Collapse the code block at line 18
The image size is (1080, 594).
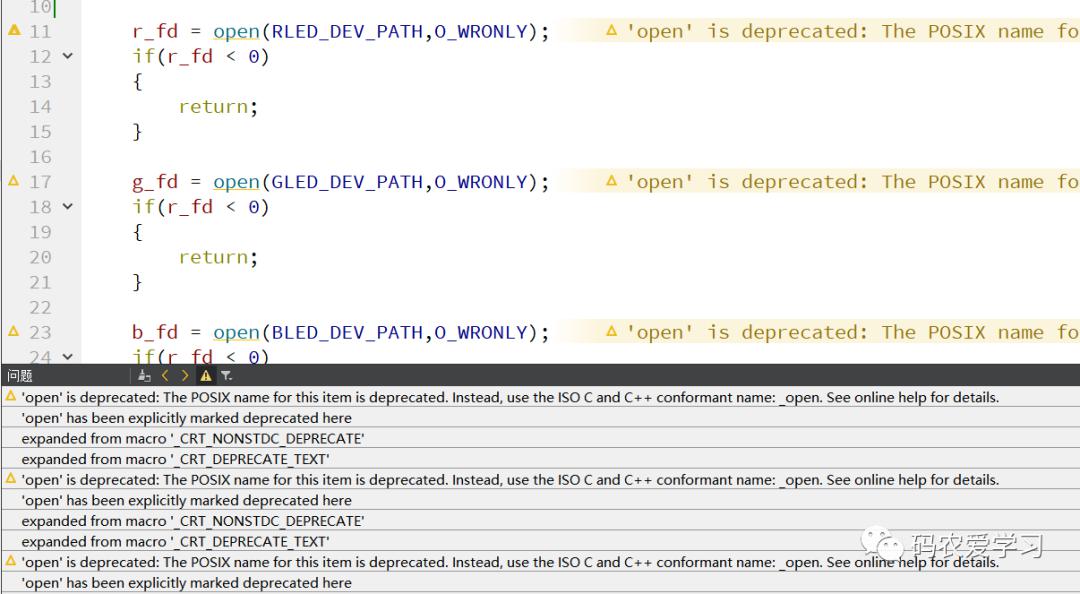pos(68,206)
